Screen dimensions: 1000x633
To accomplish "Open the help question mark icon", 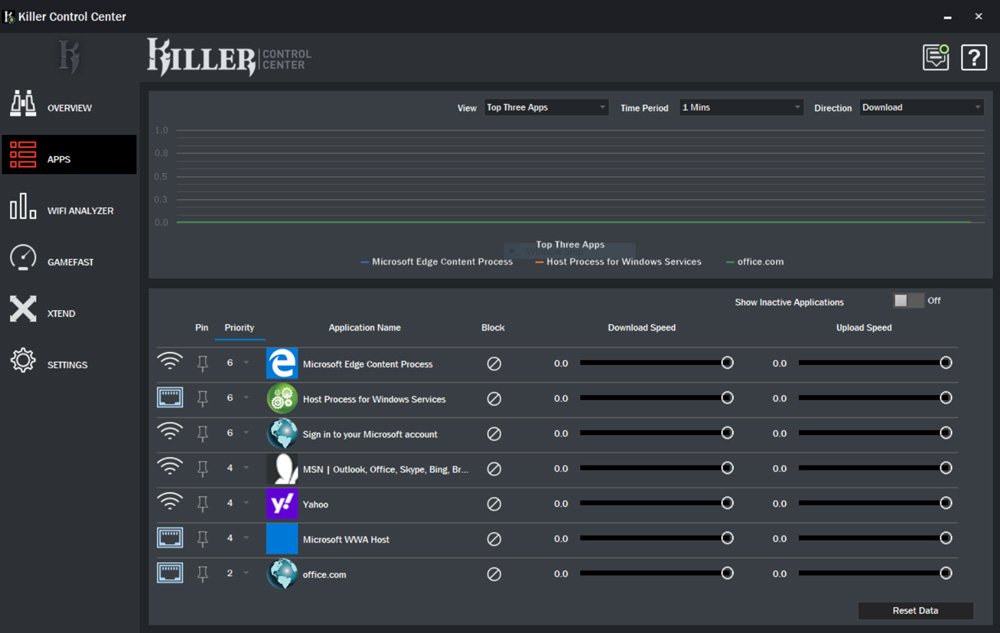I will [x=973, y=58].
